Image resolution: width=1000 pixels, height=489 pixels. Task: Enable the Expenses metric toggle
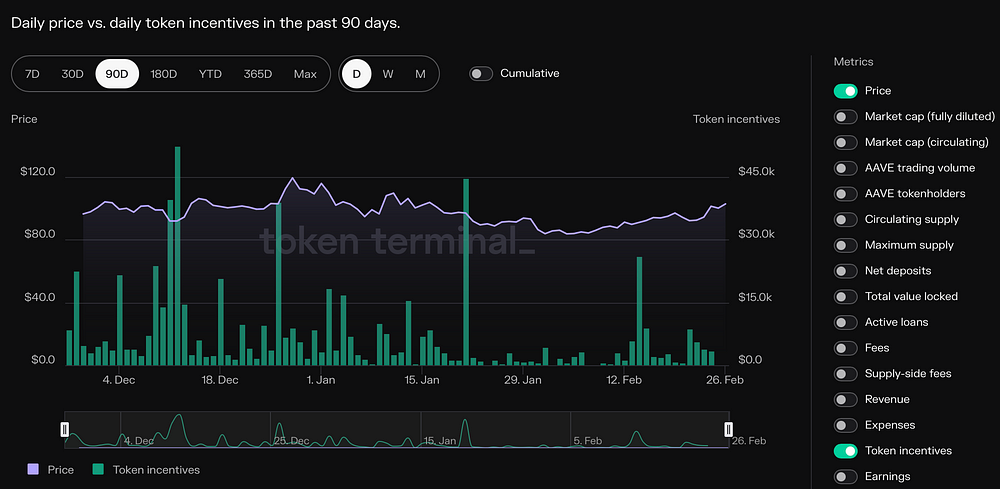point(846,425)
